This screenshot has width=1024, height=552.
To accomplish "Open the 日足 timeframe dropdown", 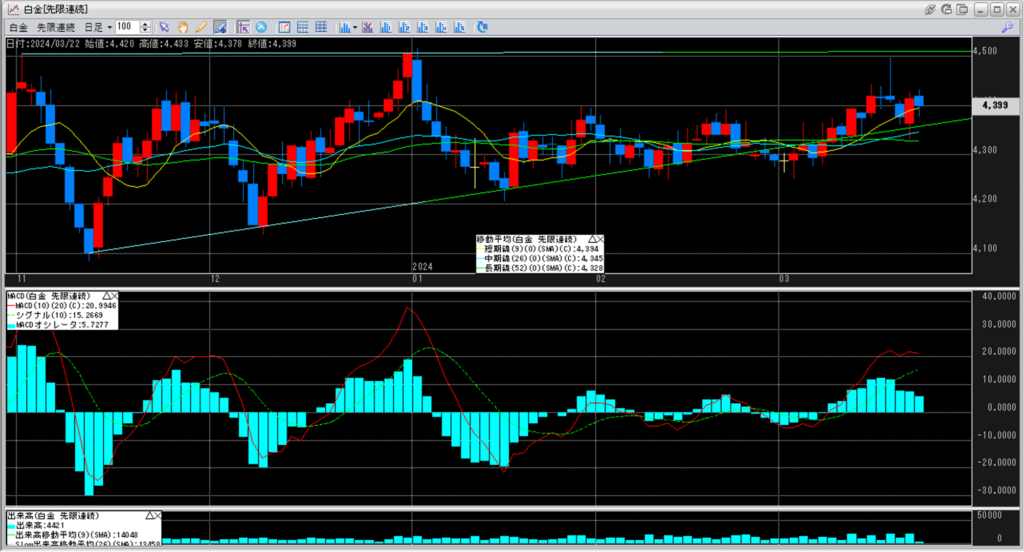I will [x=98, y=26].
